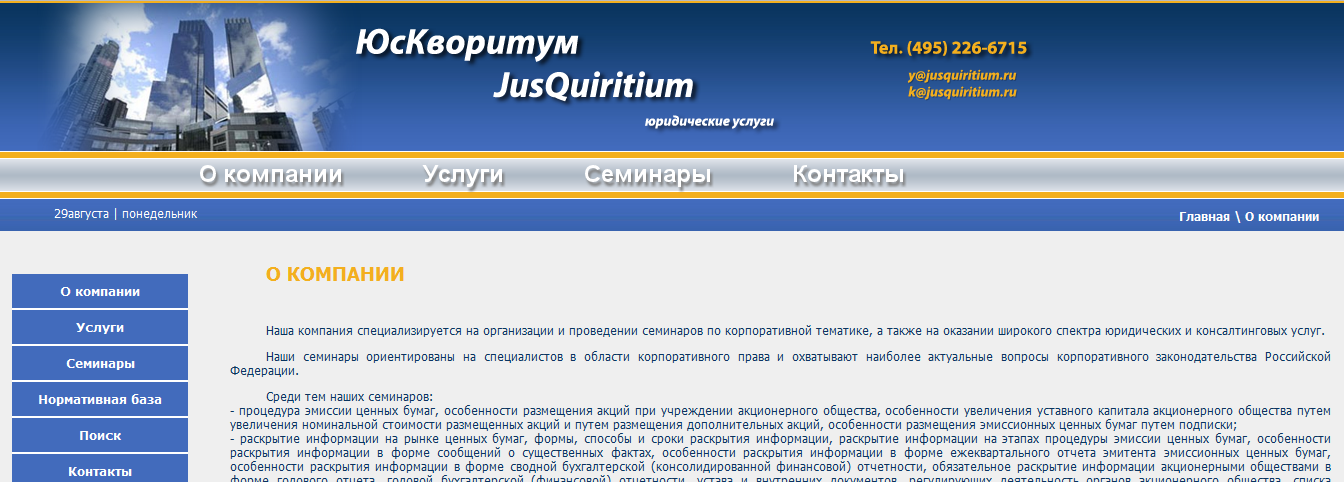Viewport: 1344px width, 482px height.
Task: Click the 'О компании' sidebar button
Action: [100, 291]
